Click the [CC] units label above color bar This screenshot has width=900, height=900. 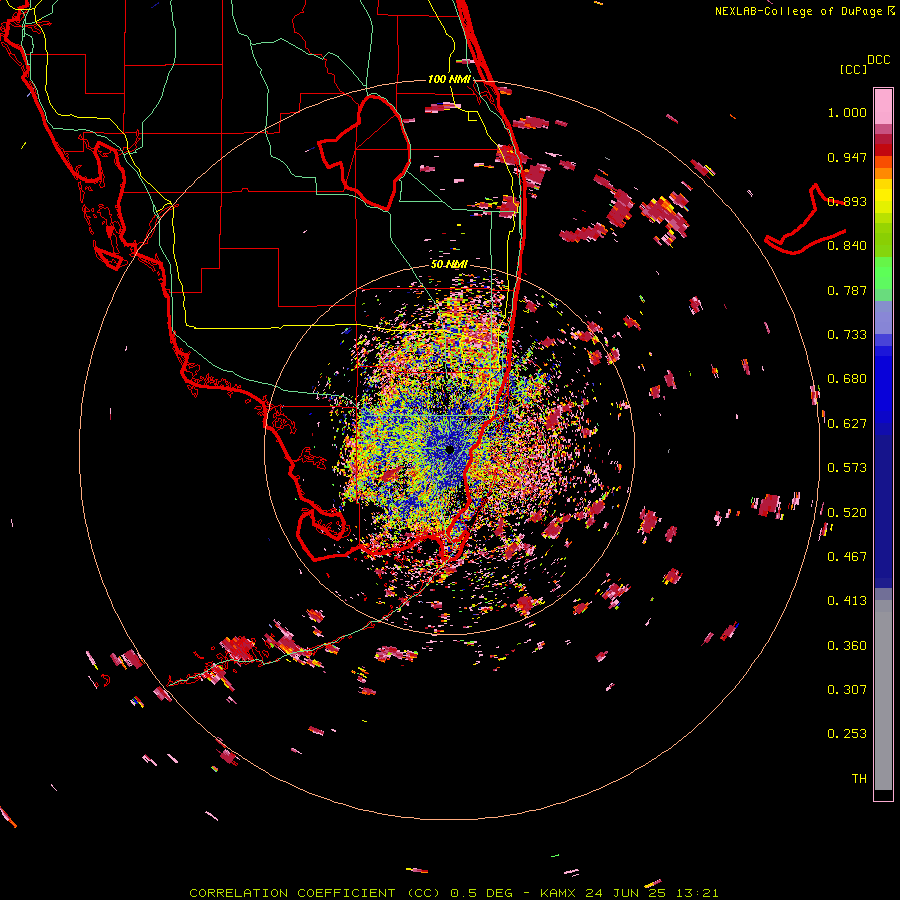click(x=853, y=69)
